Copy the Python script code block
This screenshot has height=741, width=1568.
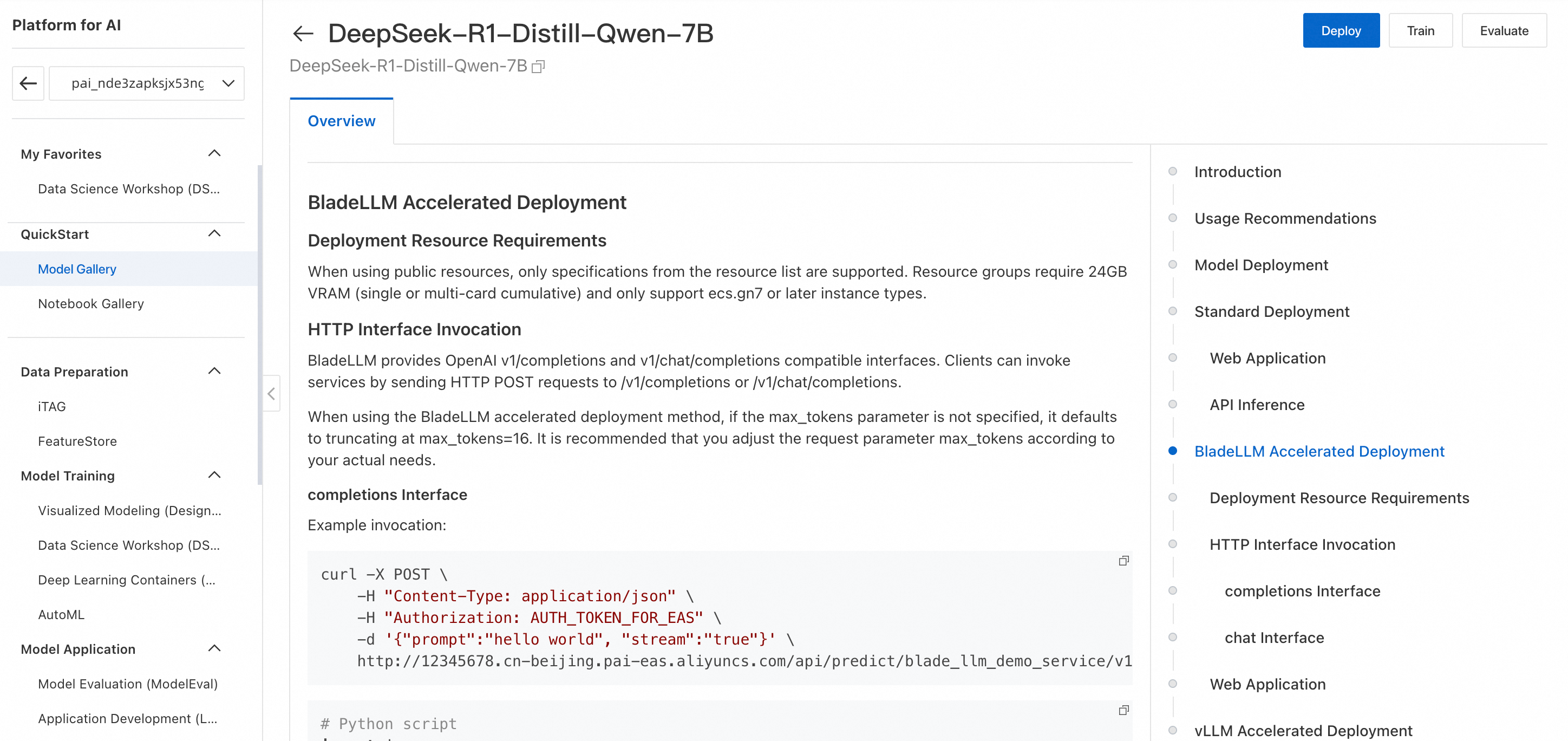(x=1123, y=710)
